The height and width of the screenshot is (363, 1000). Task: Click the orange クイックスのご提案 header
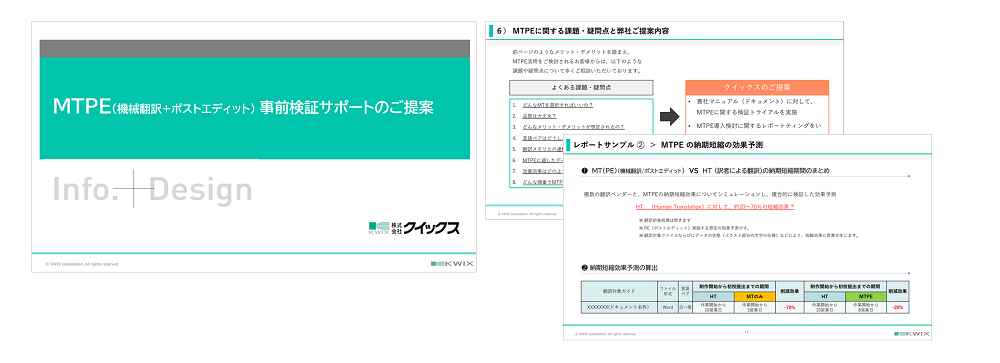(x=757, y=87)
